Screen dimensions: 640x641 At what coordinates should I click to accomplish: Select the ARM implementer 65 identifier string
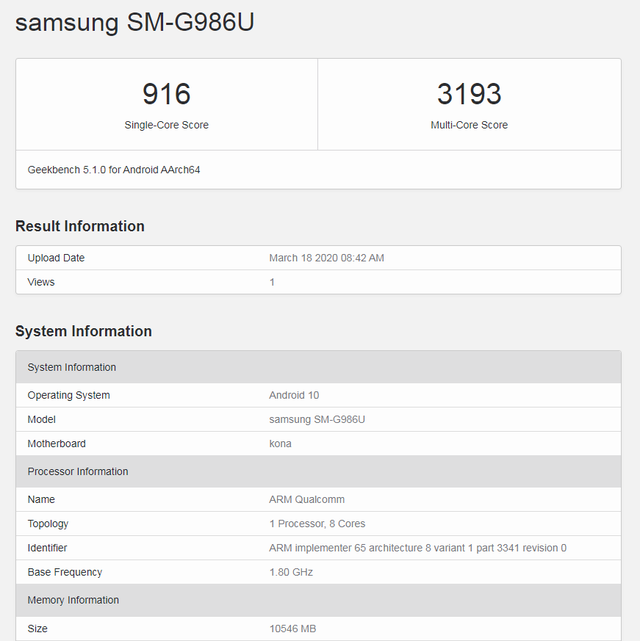point(418,548)
